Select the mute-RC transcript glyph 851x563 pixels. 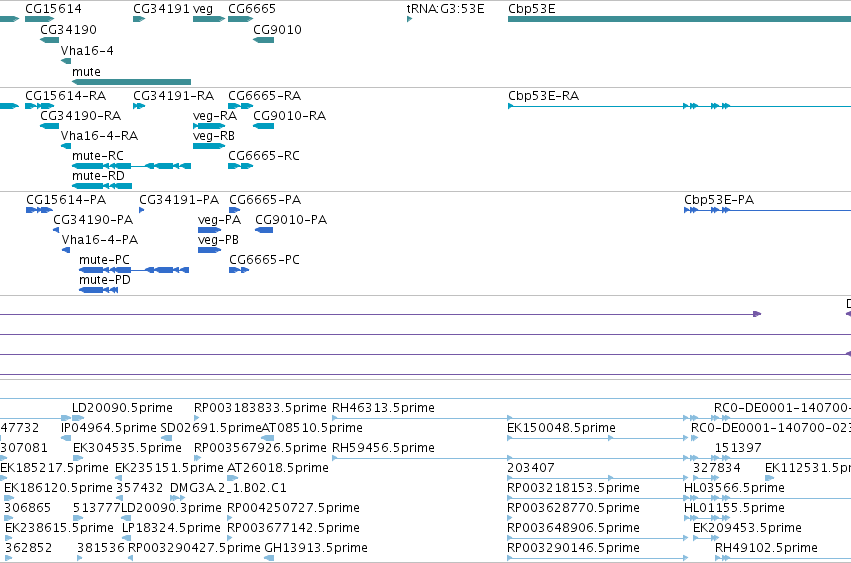(131, 166)
